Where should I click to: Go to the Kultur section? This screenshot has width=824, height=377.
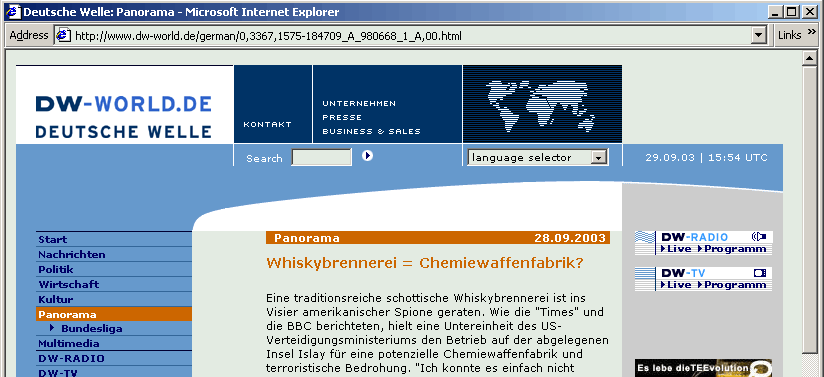tap(55, 300)
